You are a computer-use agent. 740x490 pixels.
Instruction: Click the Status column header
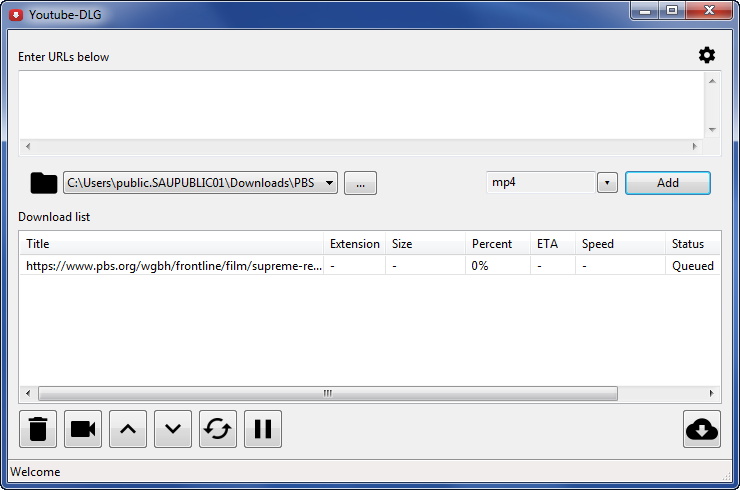[x=693, y=244]
